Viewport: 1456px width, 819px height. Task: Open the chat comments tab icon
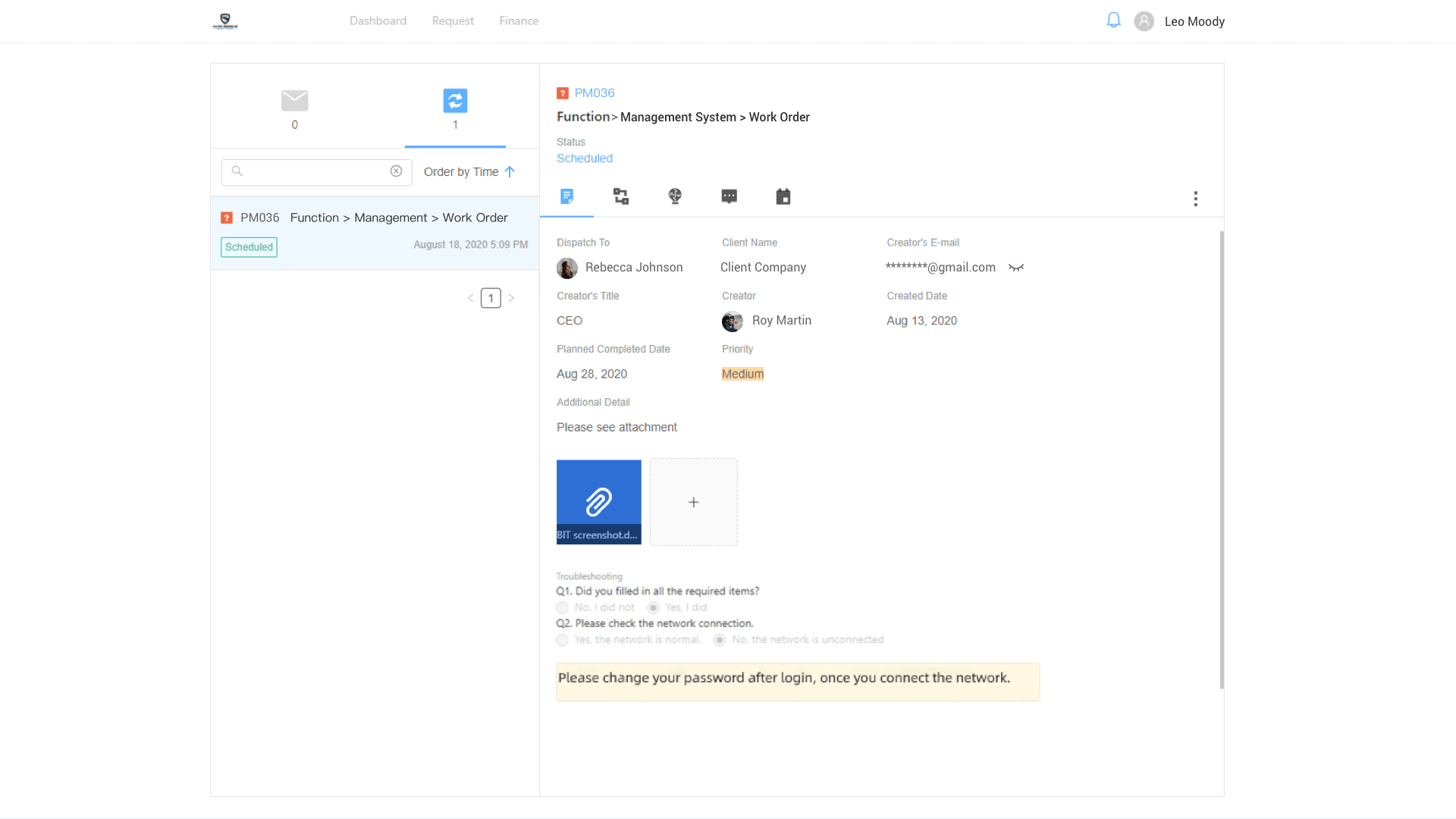729,197
